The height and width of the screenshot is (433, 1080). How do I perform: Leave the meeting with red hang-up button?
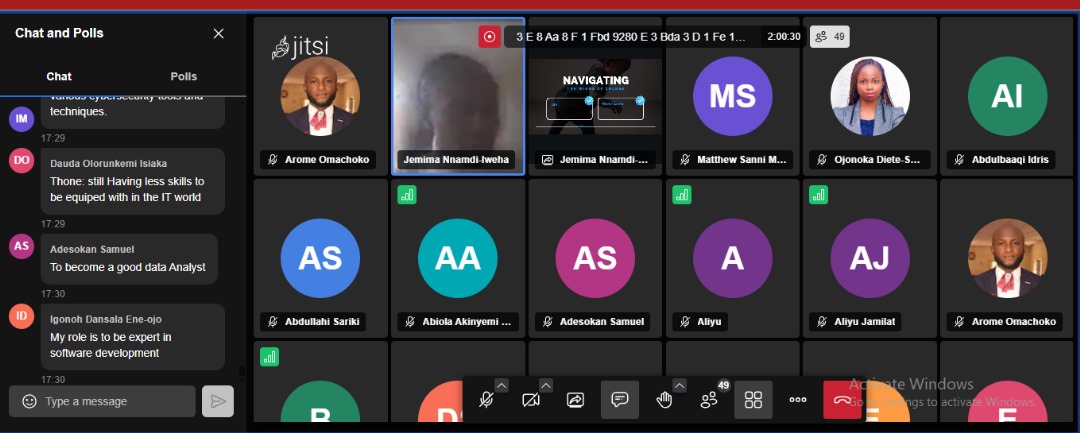point(842,400)
